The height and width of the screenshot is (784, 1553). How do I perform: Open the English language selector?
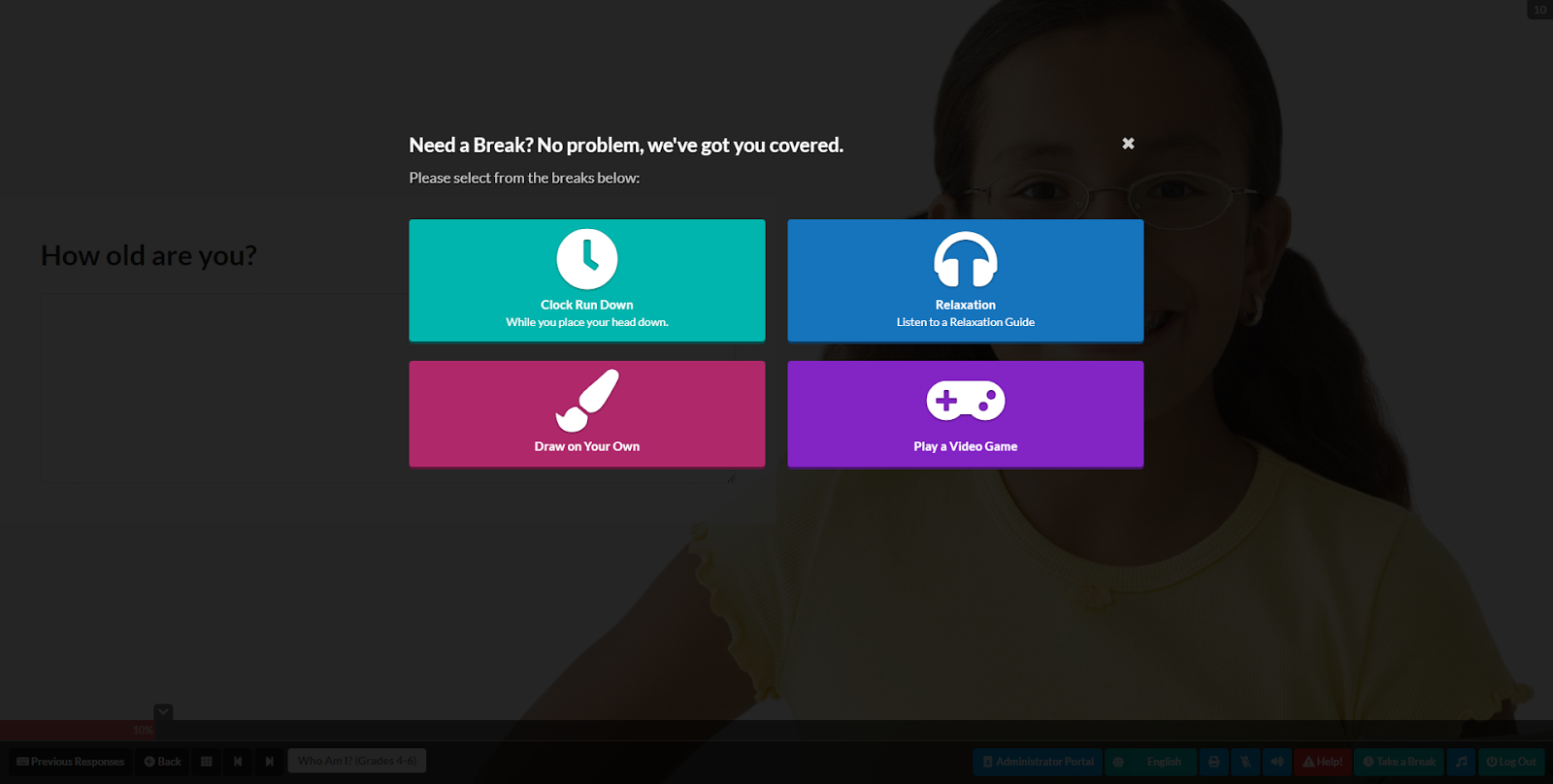pos(1151,762)
